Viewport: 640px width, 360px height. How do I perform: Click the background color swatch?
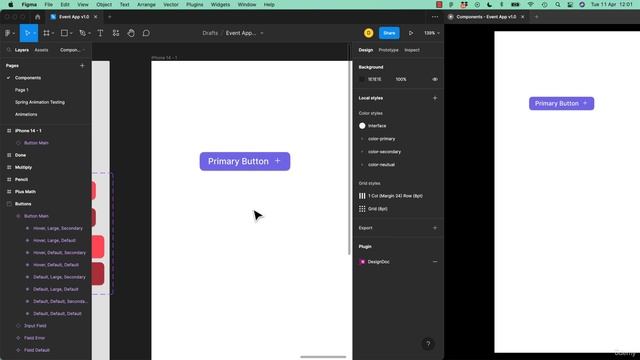coord(362,79)
